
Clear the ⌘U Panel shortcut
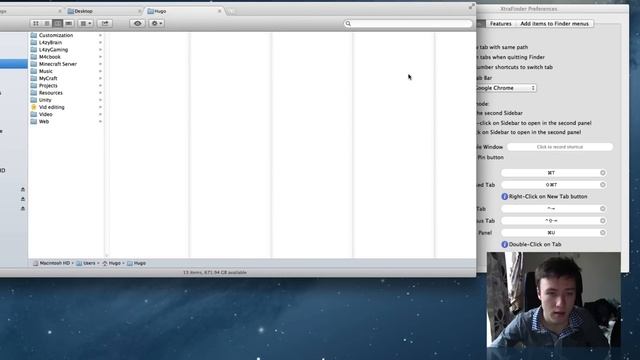pyautogui.click(x=602, y=233)
